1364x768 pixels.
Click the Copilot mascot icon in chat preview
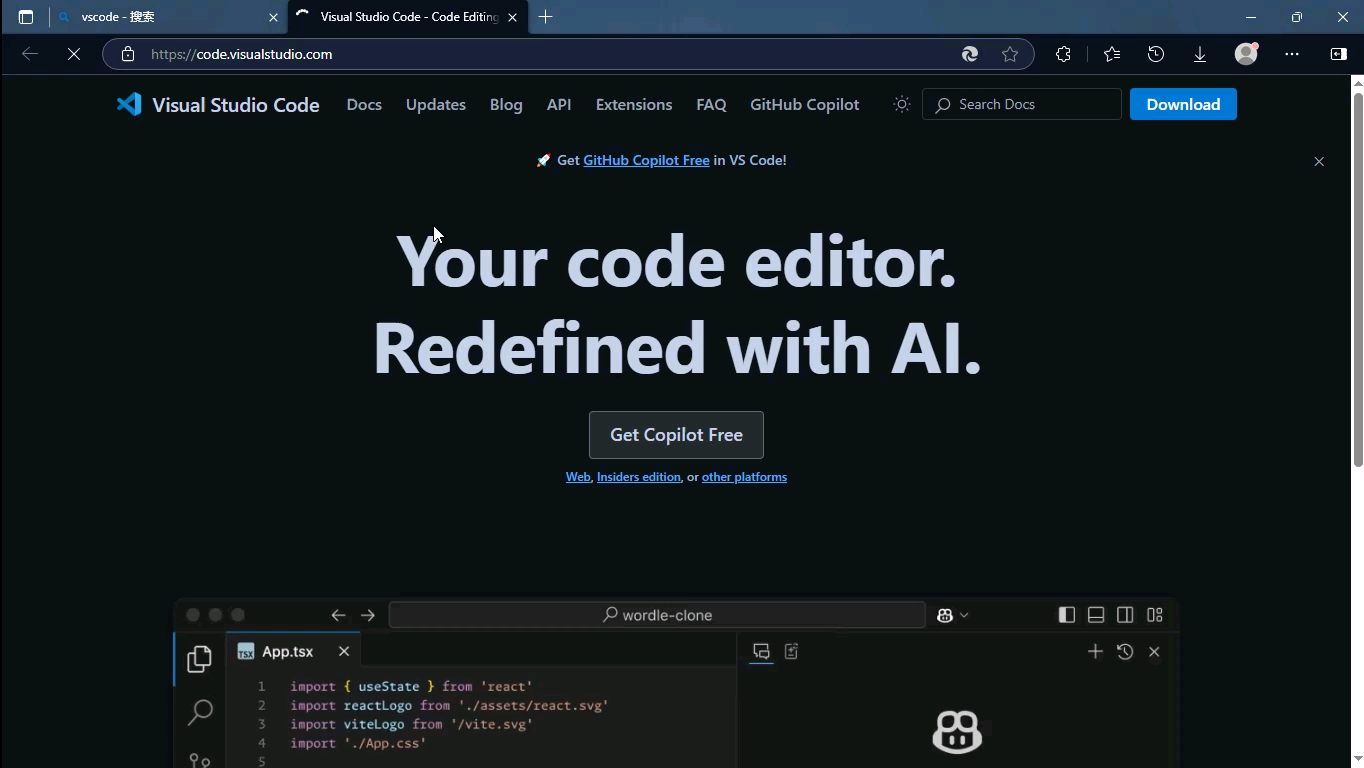point(957,732)
